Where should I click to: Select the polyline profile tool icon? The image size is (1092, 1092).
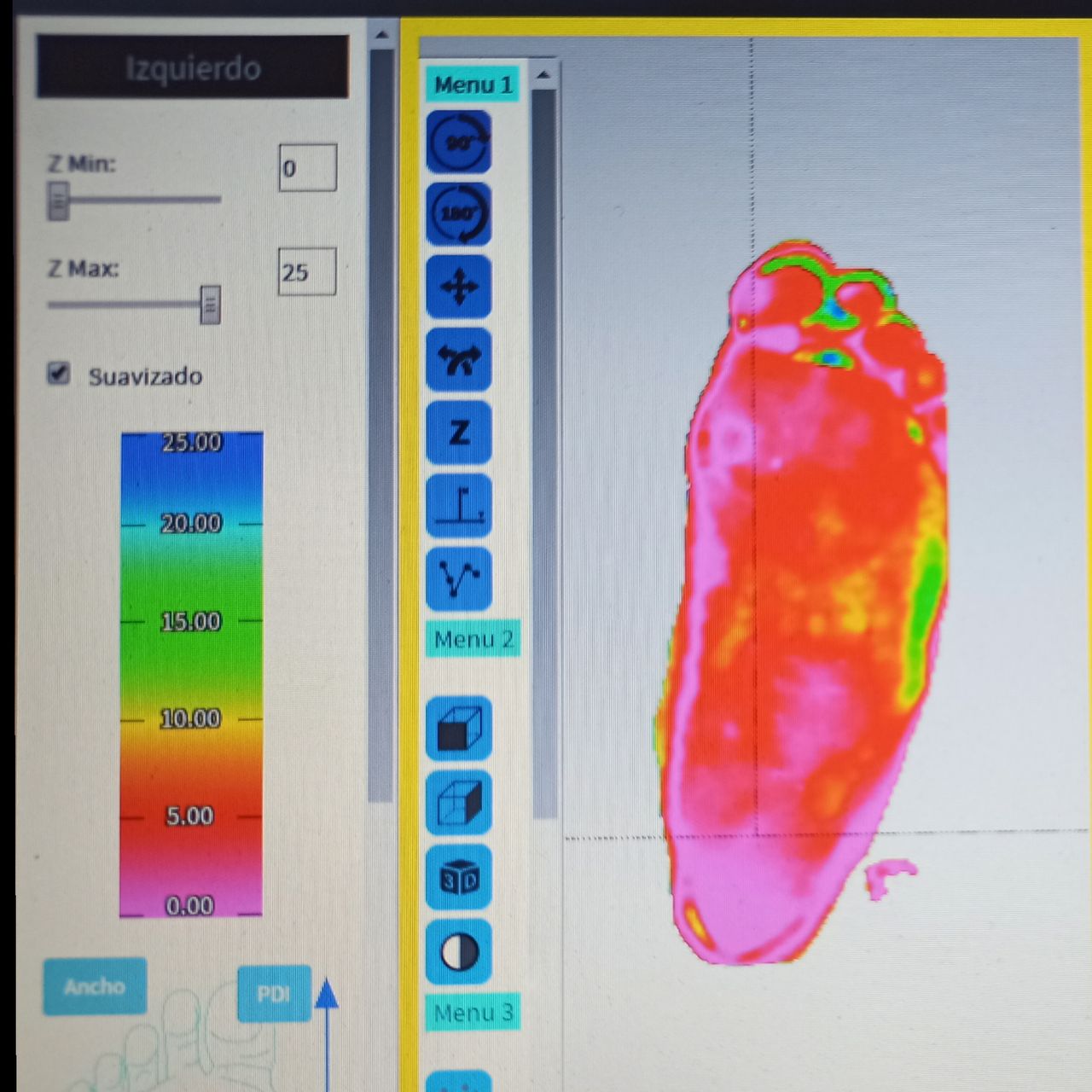pos(459,579)
